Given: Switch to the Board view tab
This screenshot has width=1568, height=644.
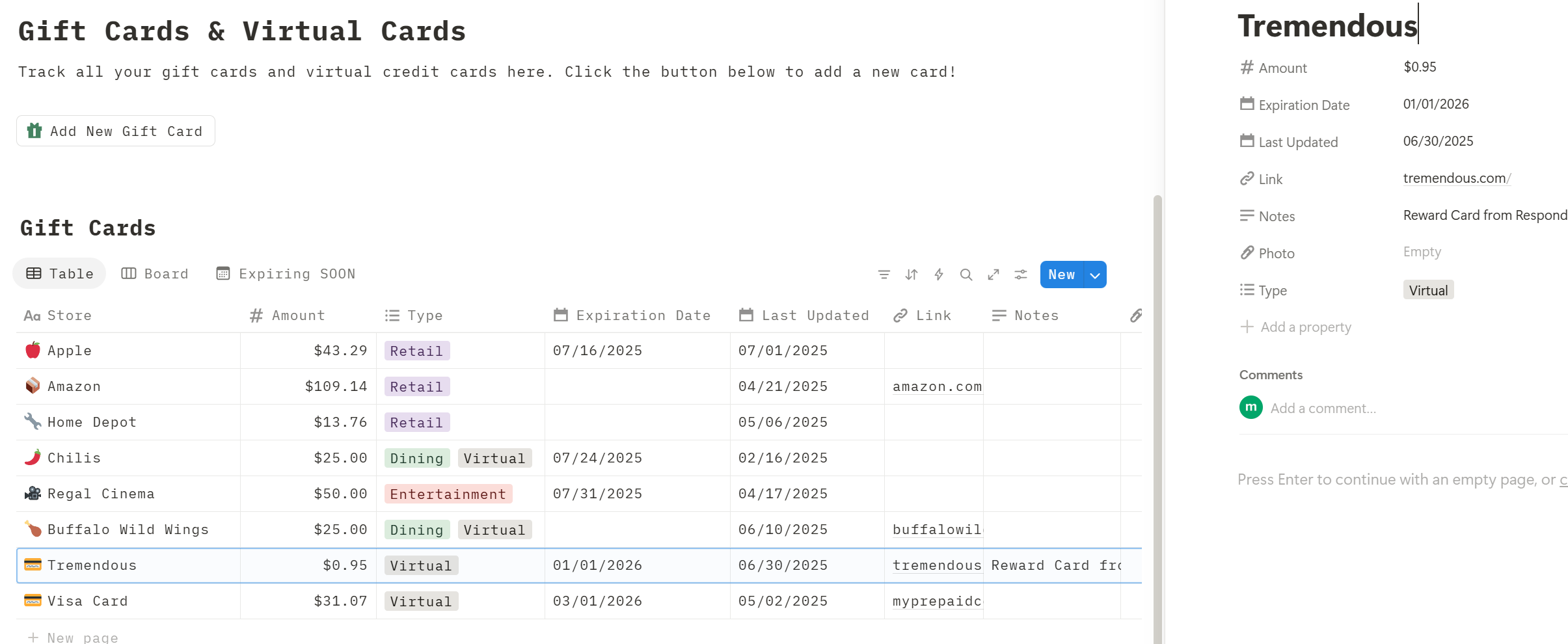Looking at the screenshot, I should pos(155,274).
